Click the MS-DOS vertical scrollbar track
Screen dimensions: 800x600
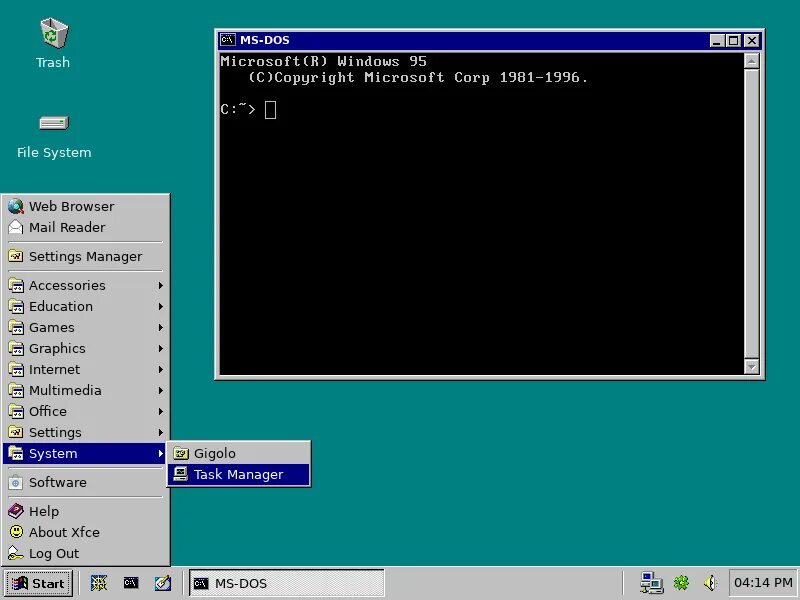coord(752,213)
